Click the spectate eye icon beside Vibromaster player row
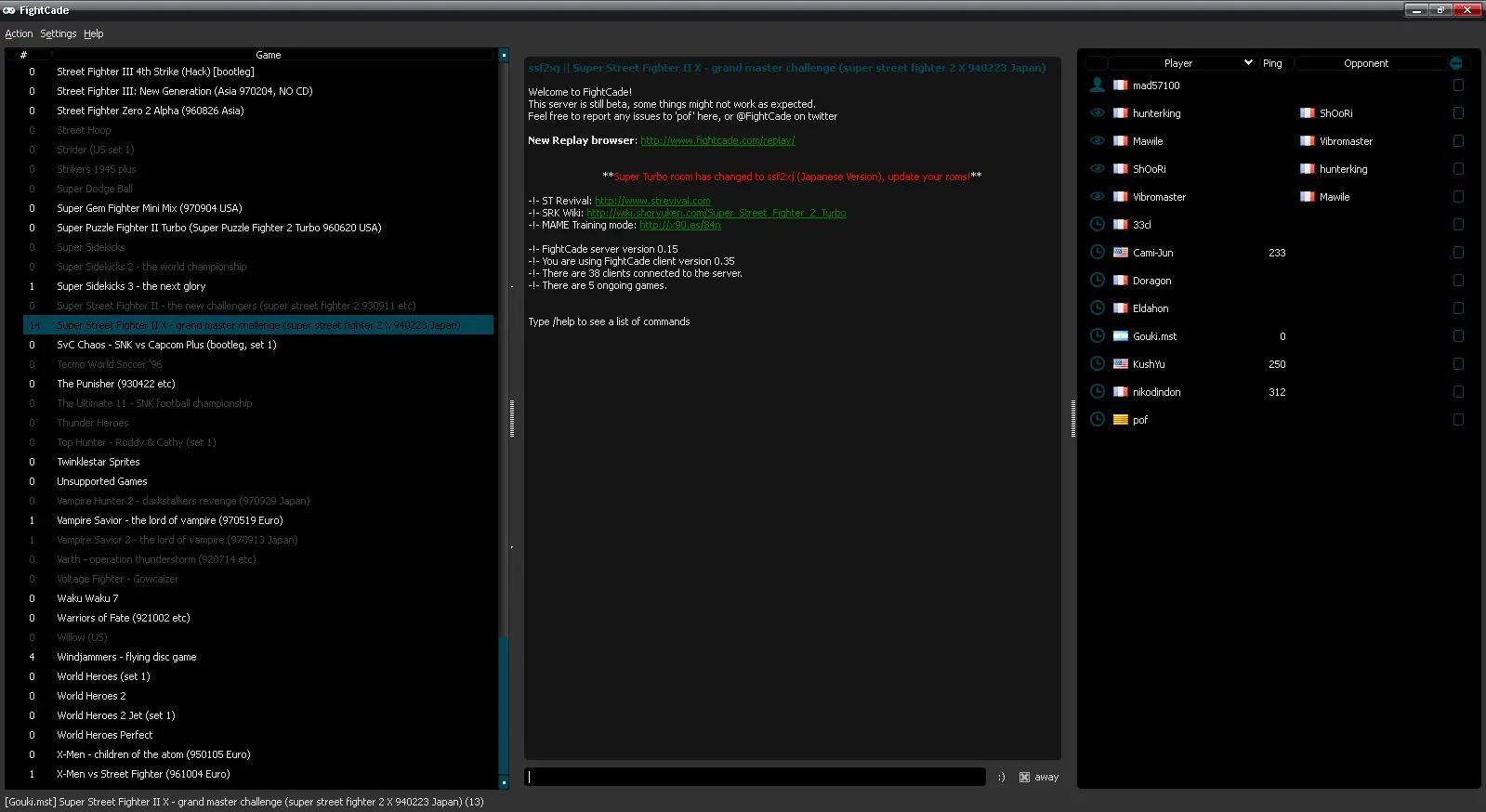1486x812 pixels. click(1097, 196)
